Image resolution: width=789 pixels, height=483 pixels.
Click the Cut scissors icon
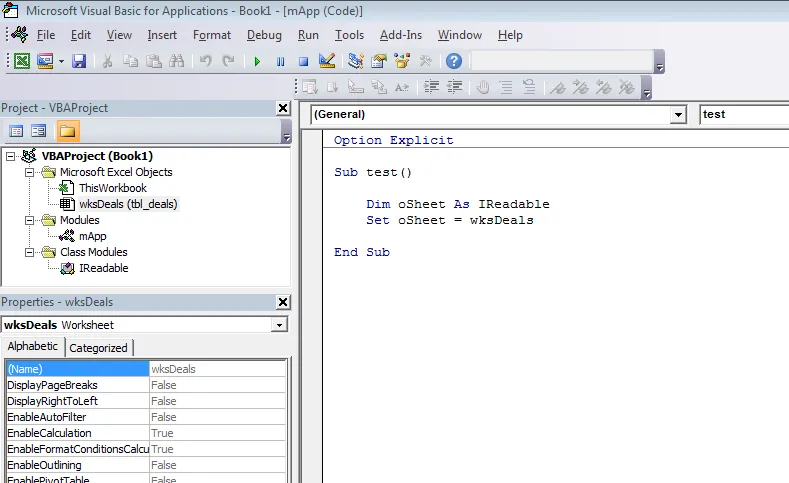point(107,61)
